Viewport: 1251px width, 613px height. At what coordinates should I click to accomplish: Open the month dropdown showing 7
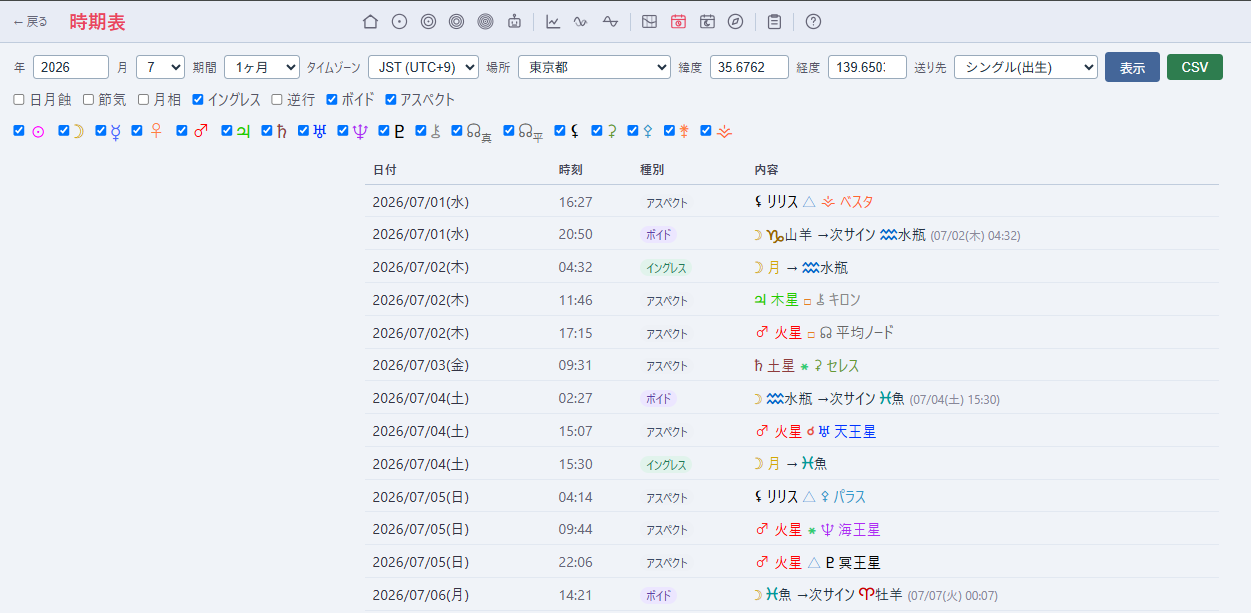pos(160,67)
